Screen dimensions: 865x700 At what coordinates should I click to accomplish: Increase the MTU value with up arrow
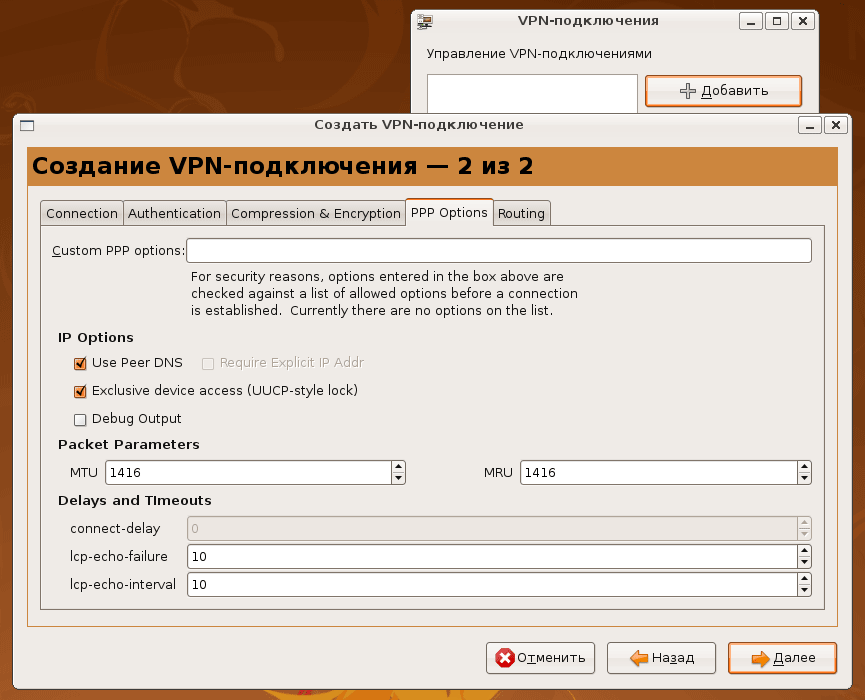[x=398, y=466]
